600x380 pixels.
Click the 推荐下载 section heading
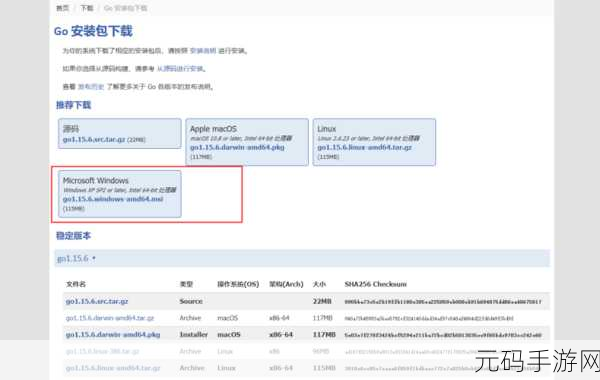(x=73, y=105)
